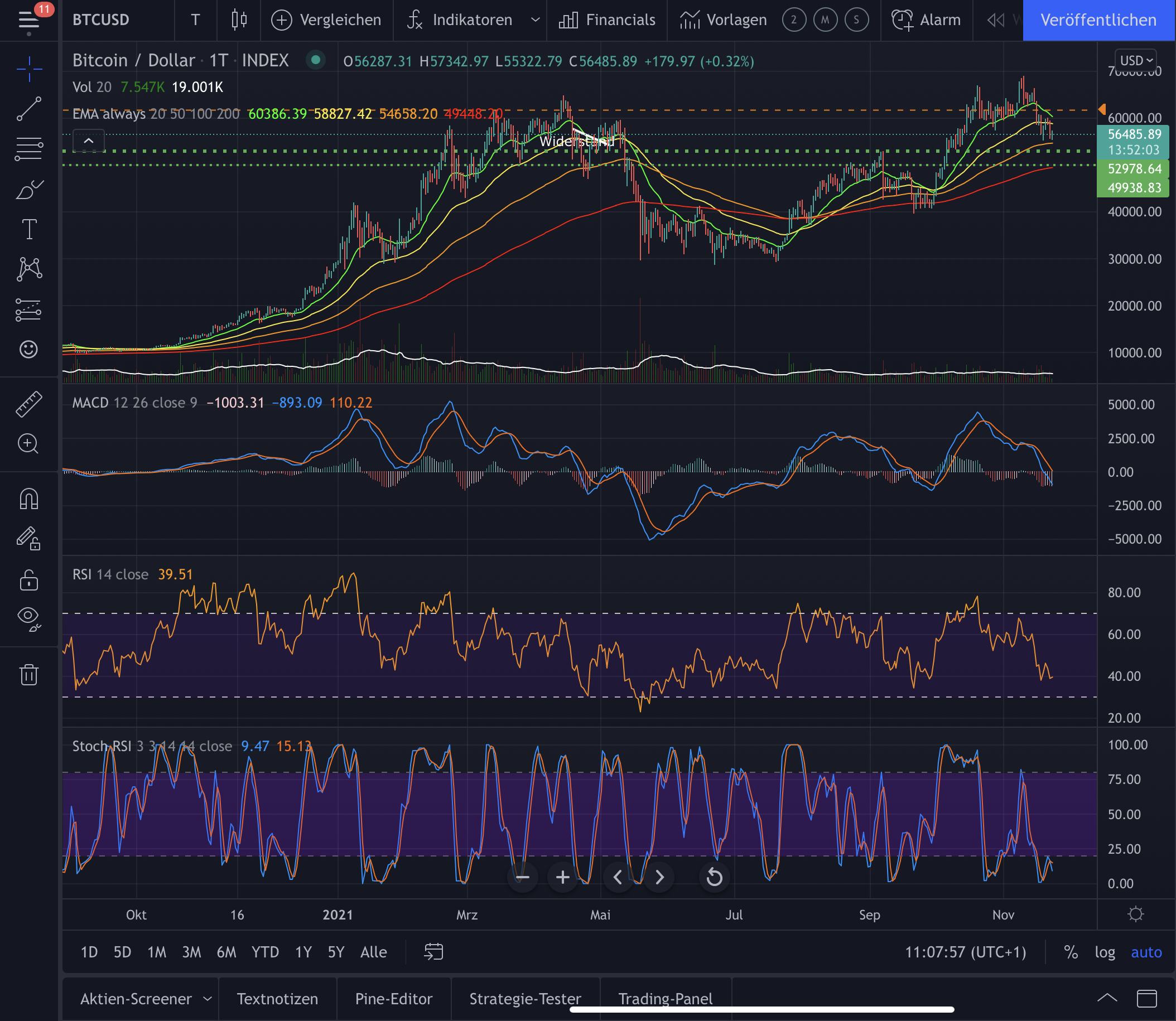Select the 5D time range

pyautogui.click(x=122, y=952)
